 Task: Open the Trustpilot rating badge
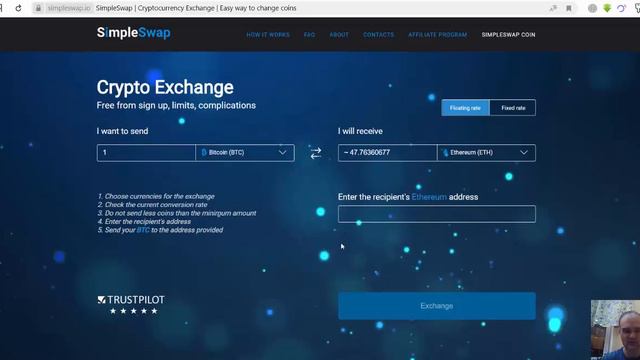coord(131,305)
